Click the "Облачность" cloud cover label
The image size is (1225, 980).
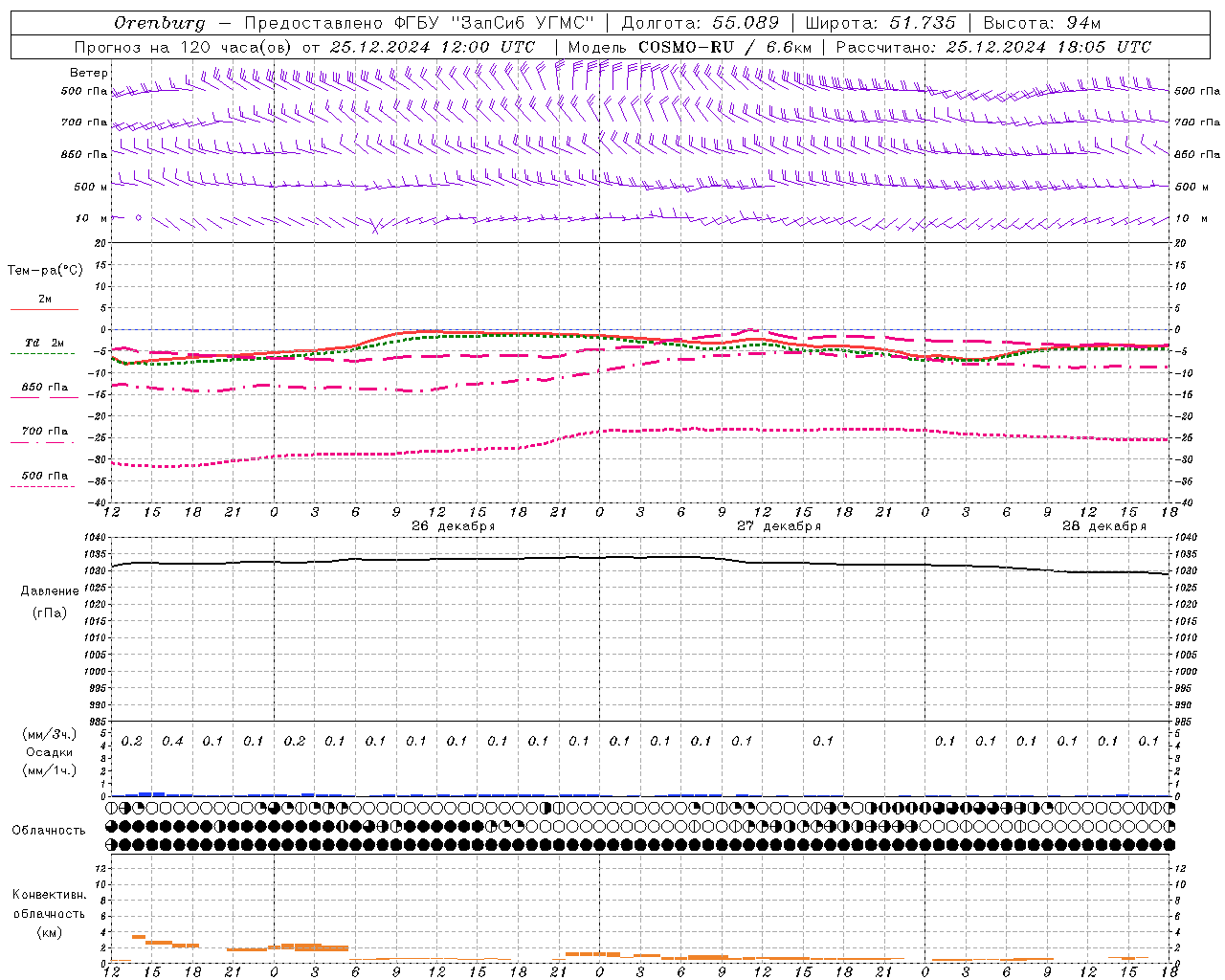[49, 831]
